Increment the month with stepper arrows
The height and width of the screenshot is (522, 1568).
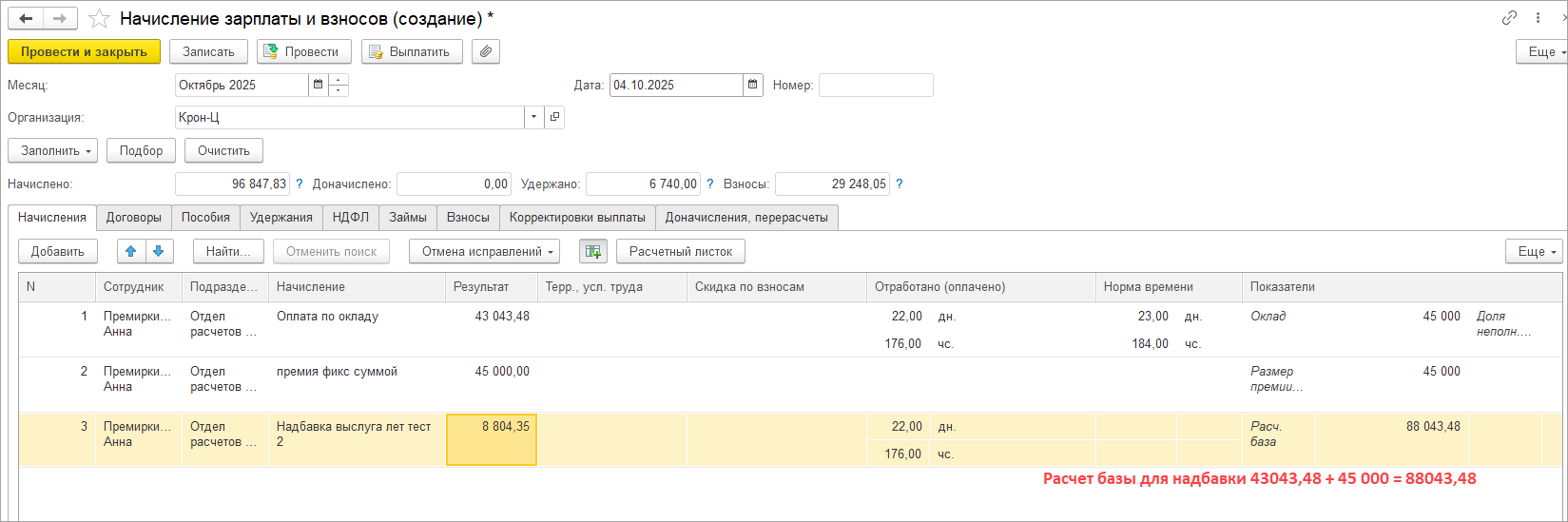click(x=339, y=80)
